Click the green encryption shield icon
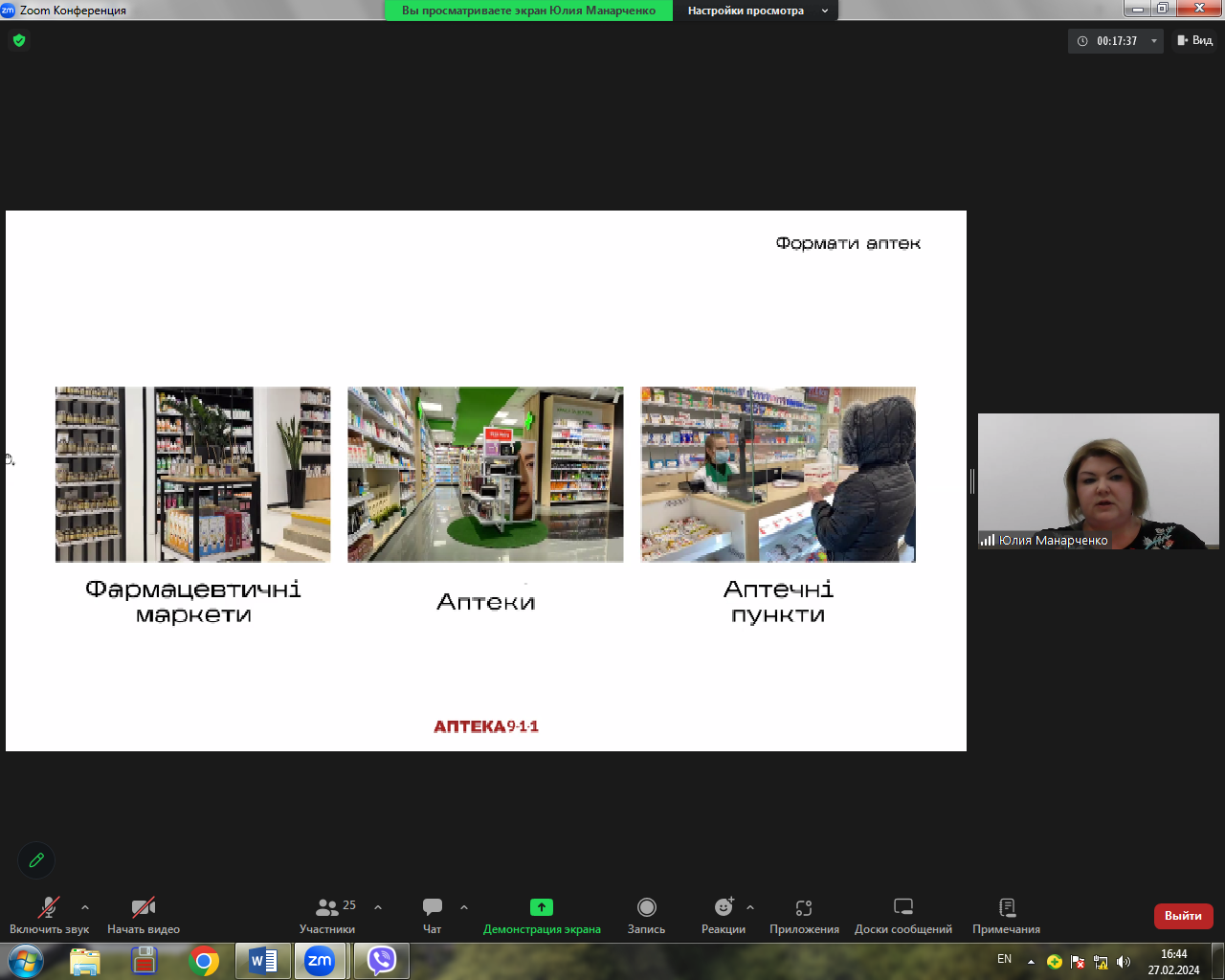This screenshot has height=980, width=1225. click(19, 40)
